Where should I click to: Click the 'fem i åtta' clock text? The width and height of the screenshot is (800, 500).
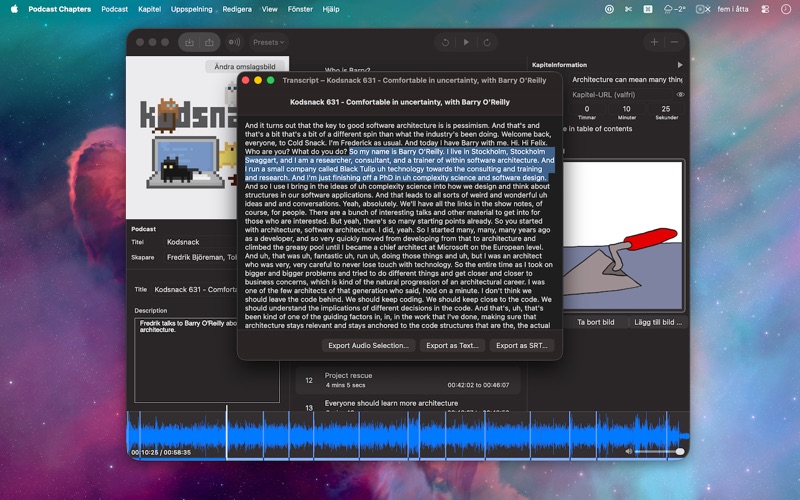(733, 9)
